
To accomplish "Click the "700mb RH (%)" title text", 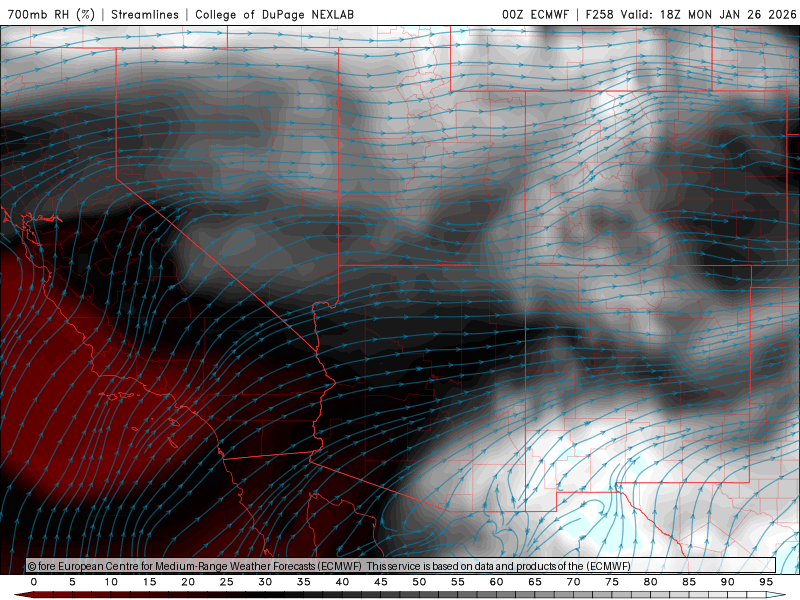I will point(51,14).
